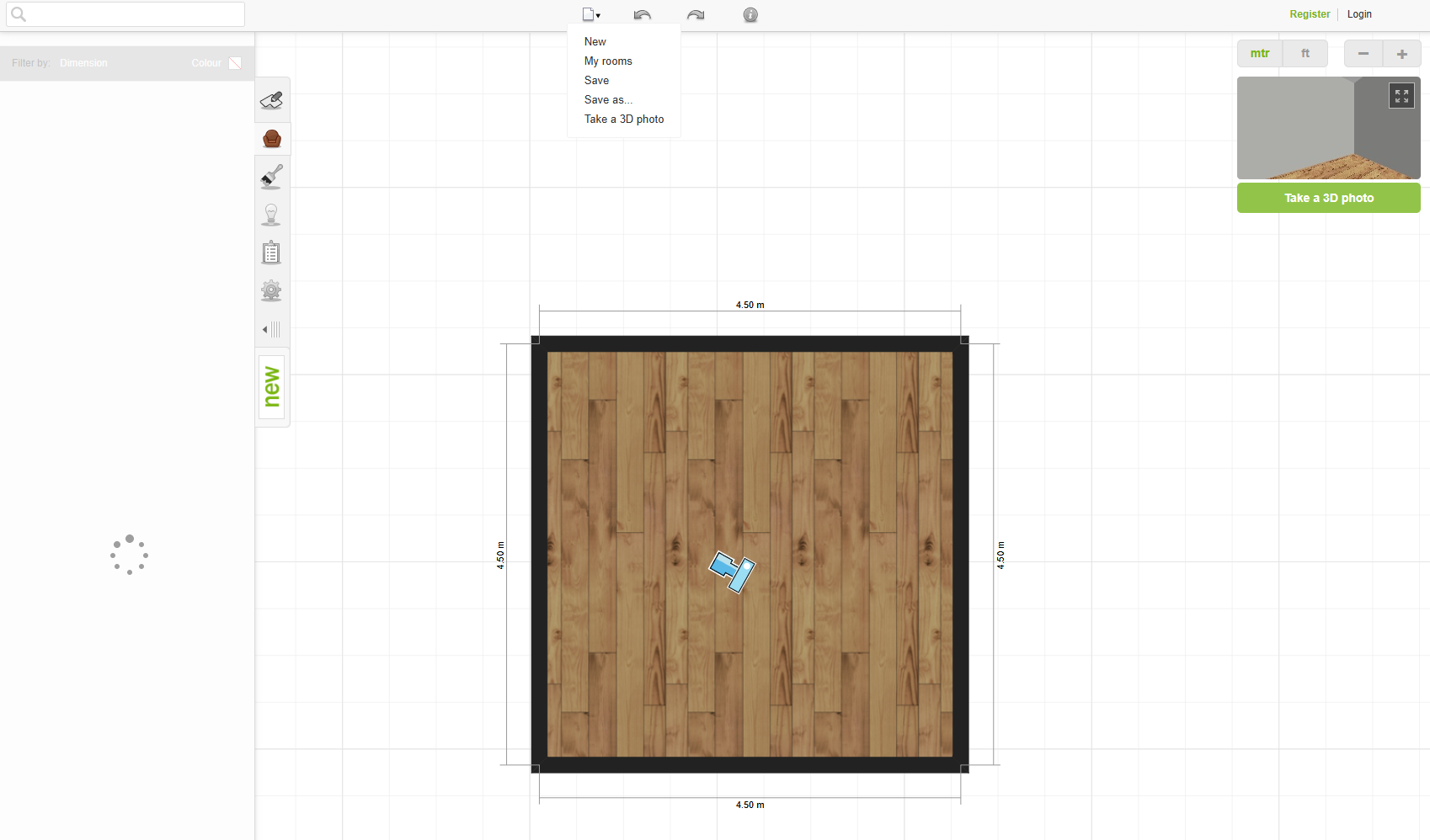
Task: Choose 'Save as...' from the menu
Action: tap(608, 99)
